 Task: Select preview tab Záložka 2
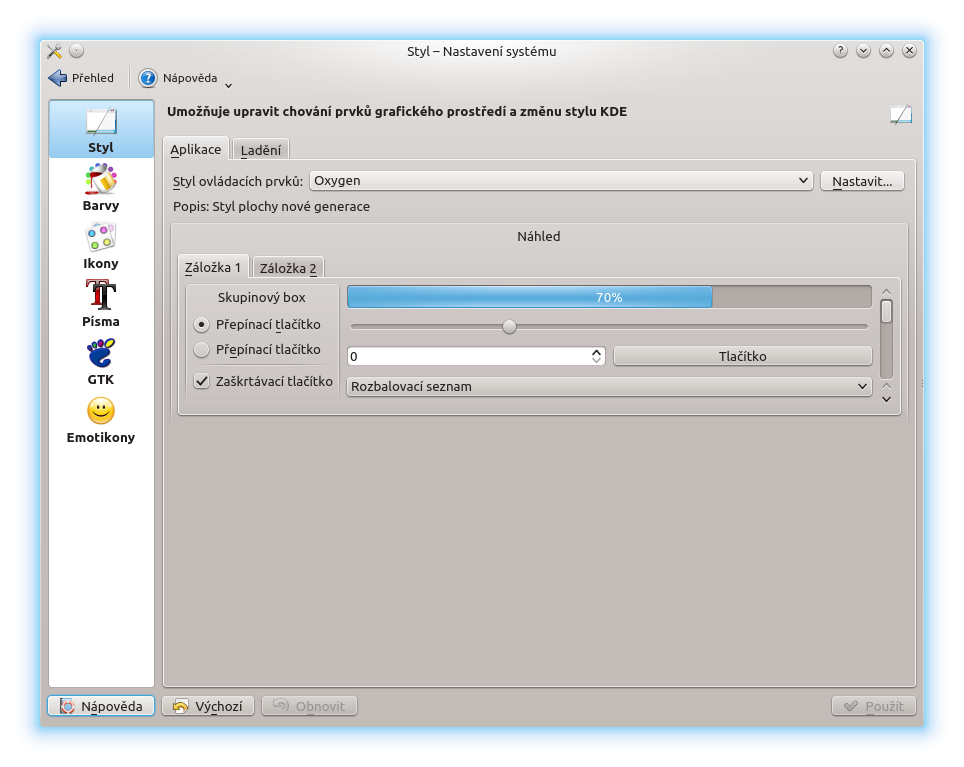[288, 268]
